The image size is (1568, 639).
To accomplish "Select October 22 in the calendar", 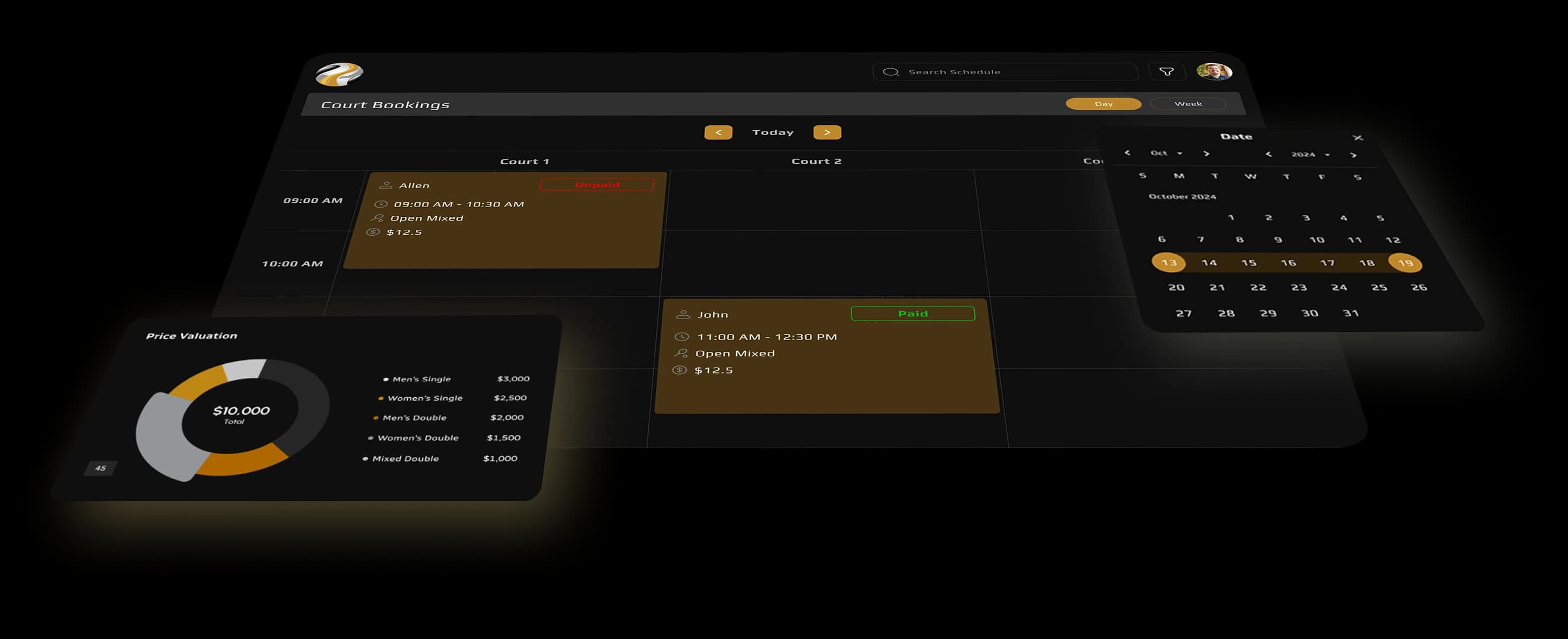I will (x=1258, y=287).
